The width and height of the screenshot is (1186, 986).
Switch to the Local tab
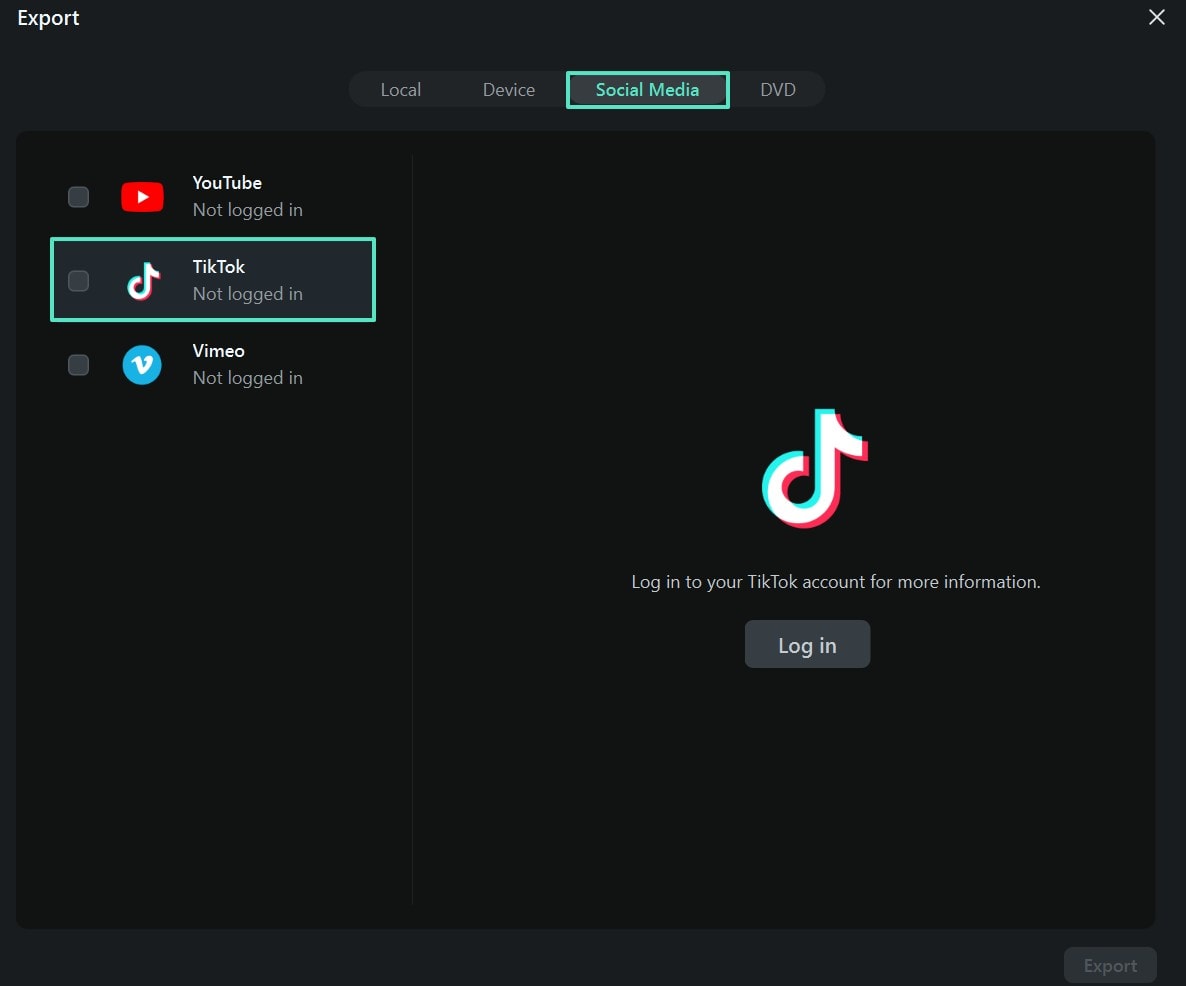pyautogui.click(x=400, y=89)
